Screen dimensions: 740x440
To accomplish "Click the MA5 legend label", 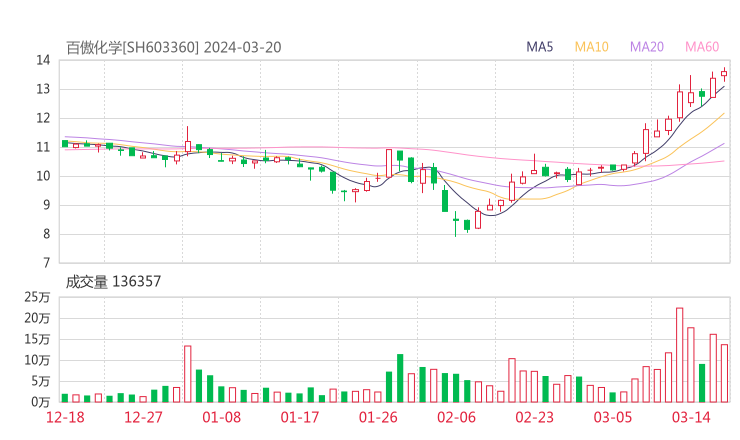I will coord(539,47).
